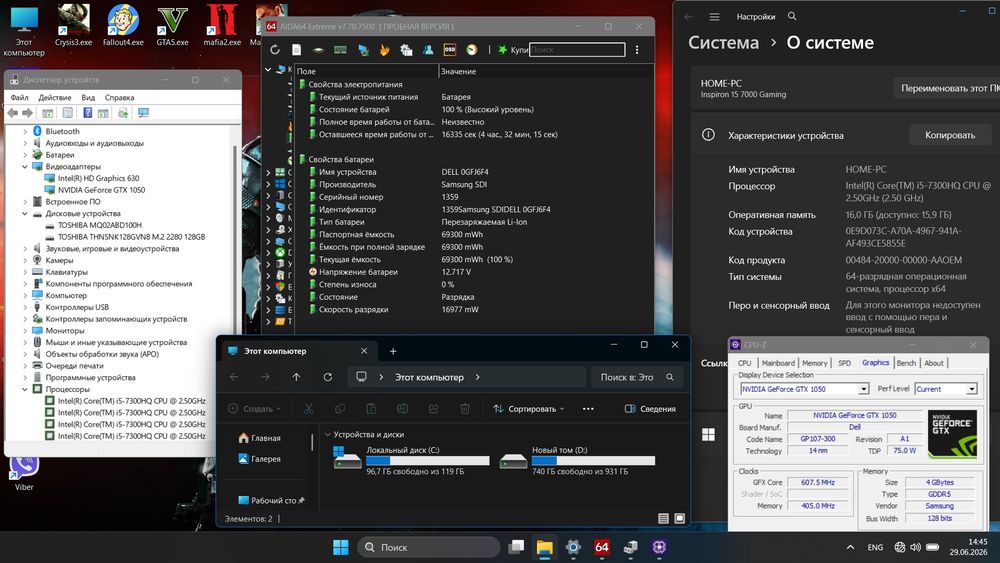Open Perf Level Current dropdown in CPU-Z
This screenshot has height=563, width=1000.
(x=971, y=389)
